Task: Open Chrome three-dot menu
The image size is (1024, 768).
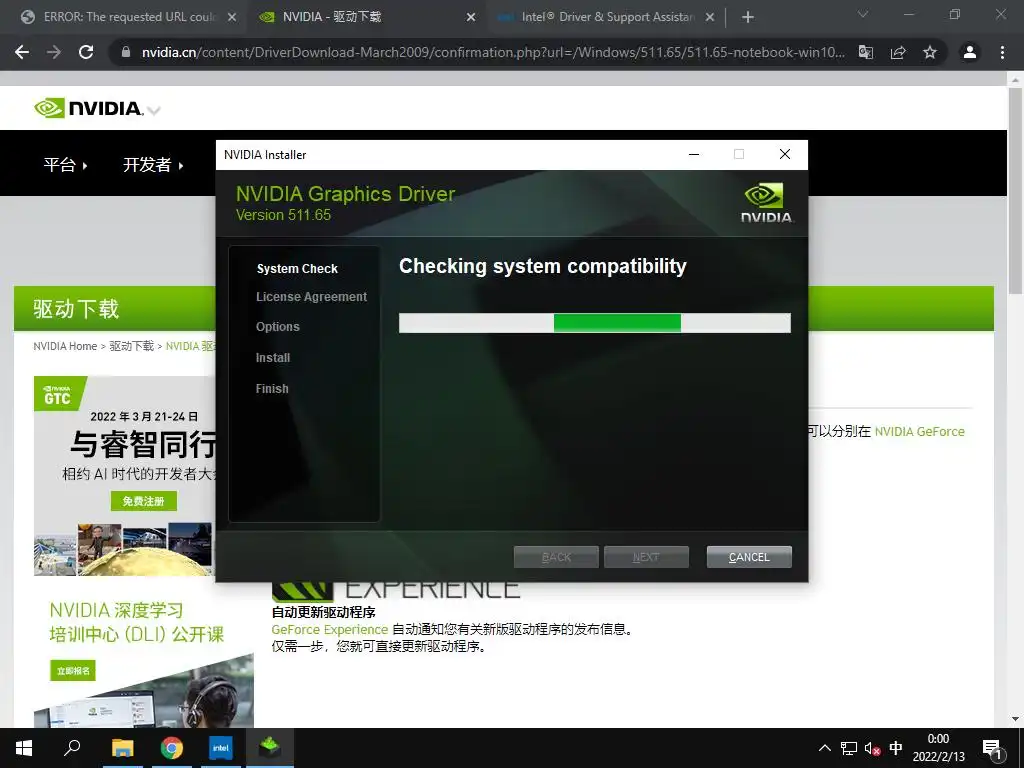Action: [x=1002, y=52]
